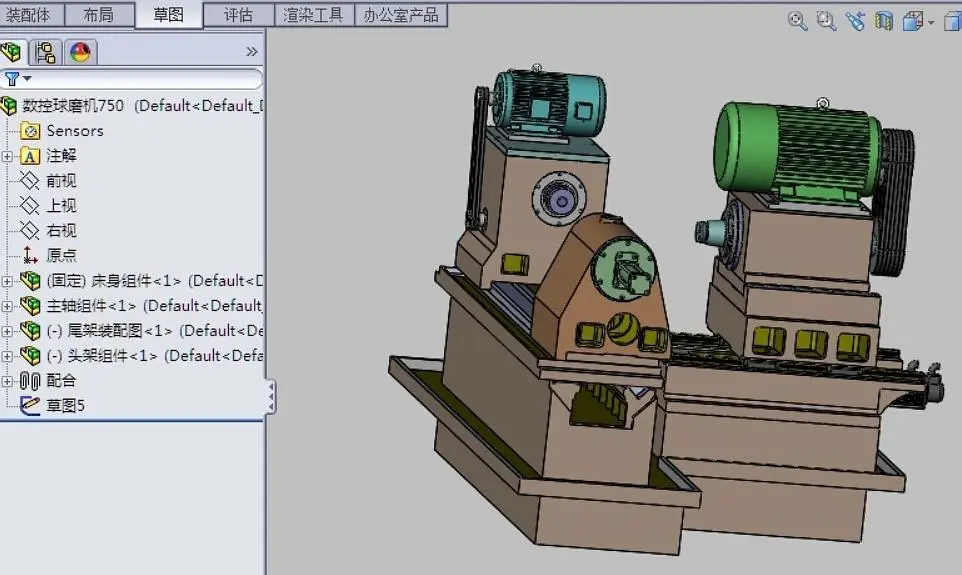This screenshot has height=575, width=962.
Task: Click the Section View icon
Action: click(883, 21)
